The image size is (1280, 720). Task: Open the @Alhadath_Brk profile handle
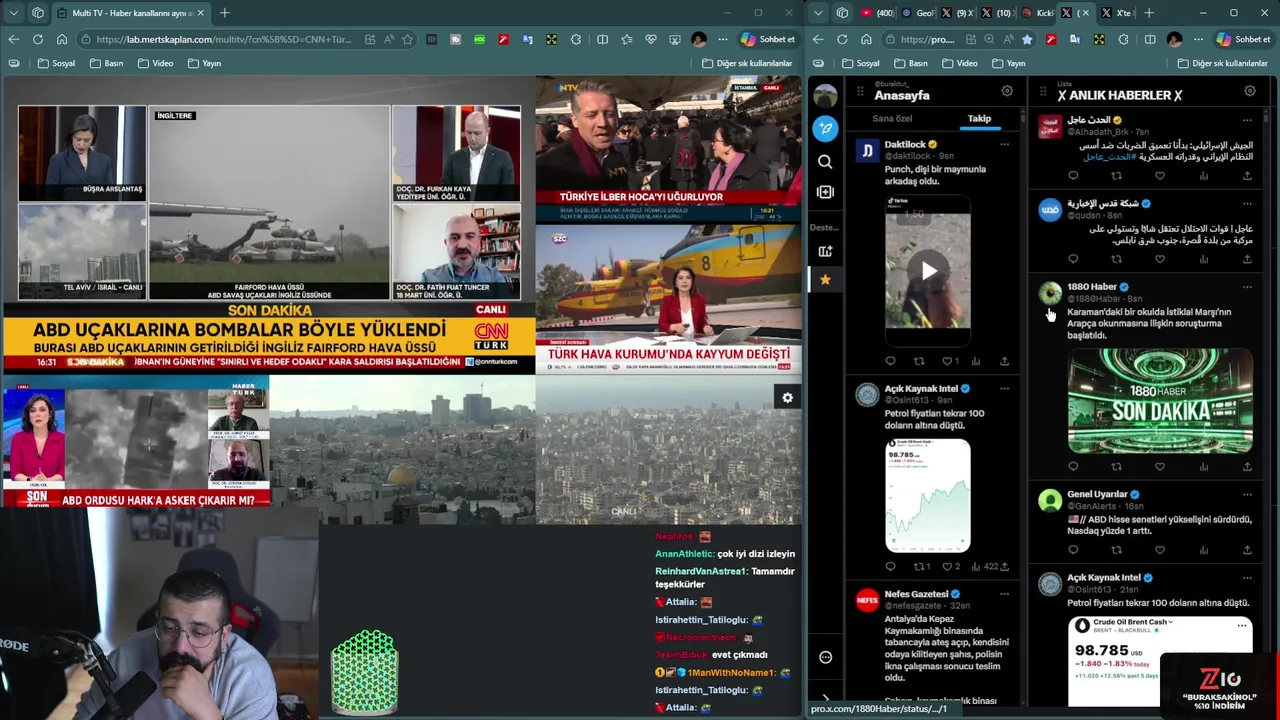pos(1098,132)
